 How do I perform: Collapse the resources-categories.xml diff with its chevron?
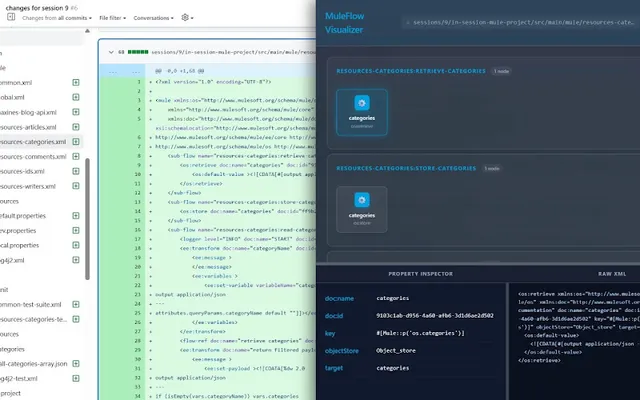[111, 52]
